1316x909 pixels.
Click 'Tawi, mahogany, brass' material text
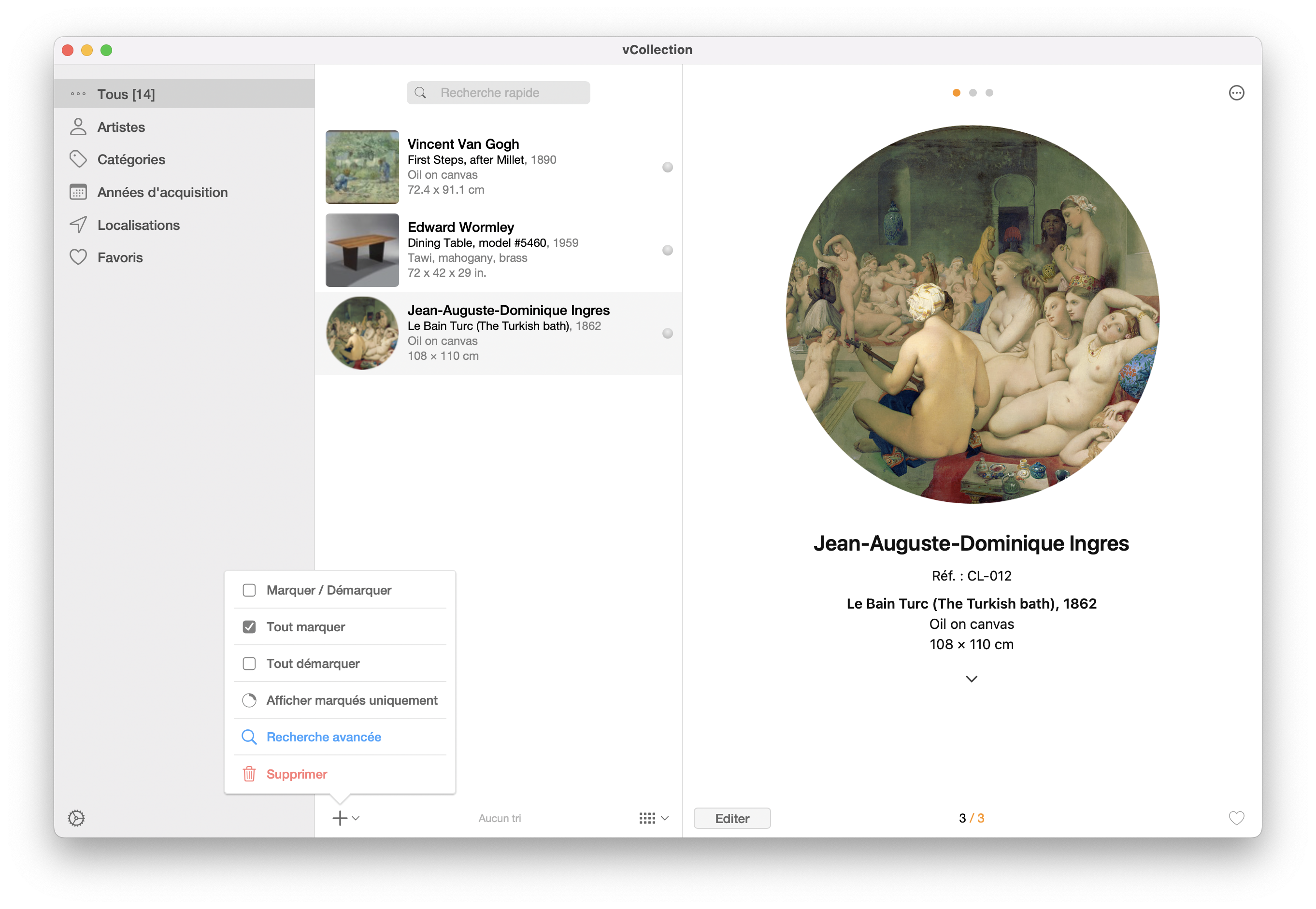(468, 258)
